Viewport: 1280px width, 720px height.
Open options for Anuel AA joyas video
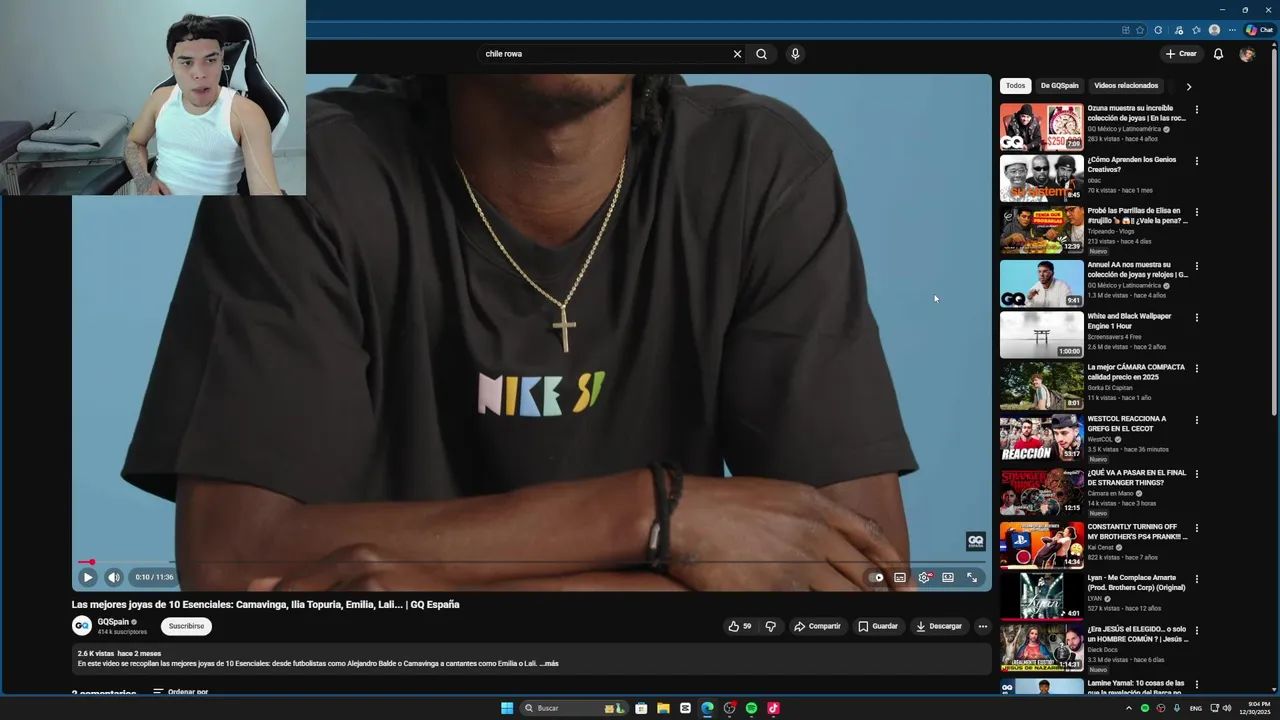click(1196, 266)
